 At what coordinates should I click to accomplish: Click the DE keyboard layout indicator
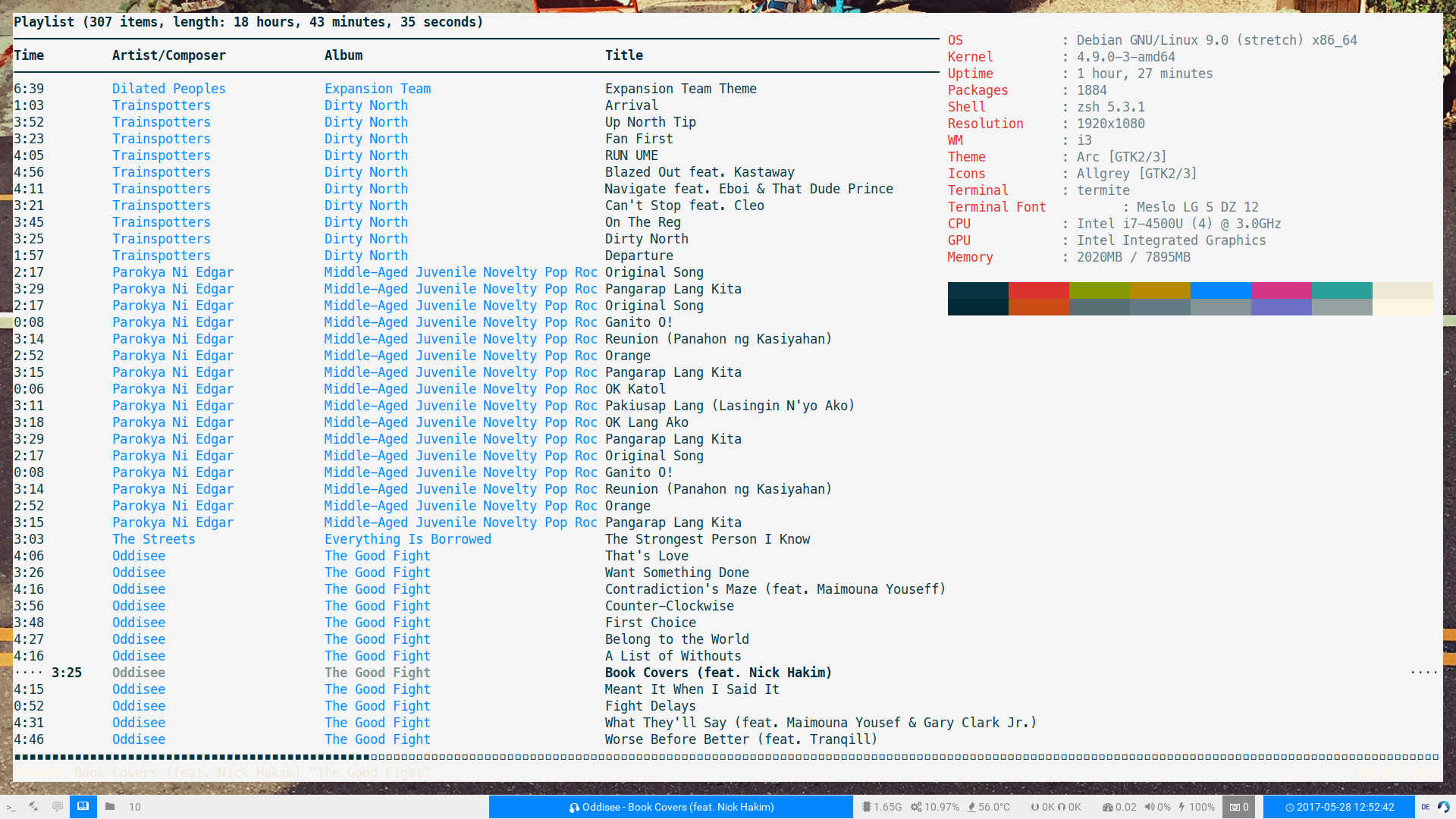click(x=1426, y=807)
